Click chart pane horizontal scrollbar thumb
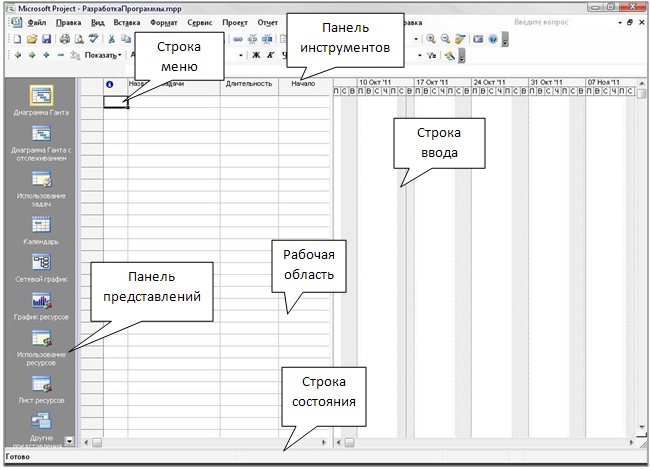 pyautogui.click(x=349, y=443)
